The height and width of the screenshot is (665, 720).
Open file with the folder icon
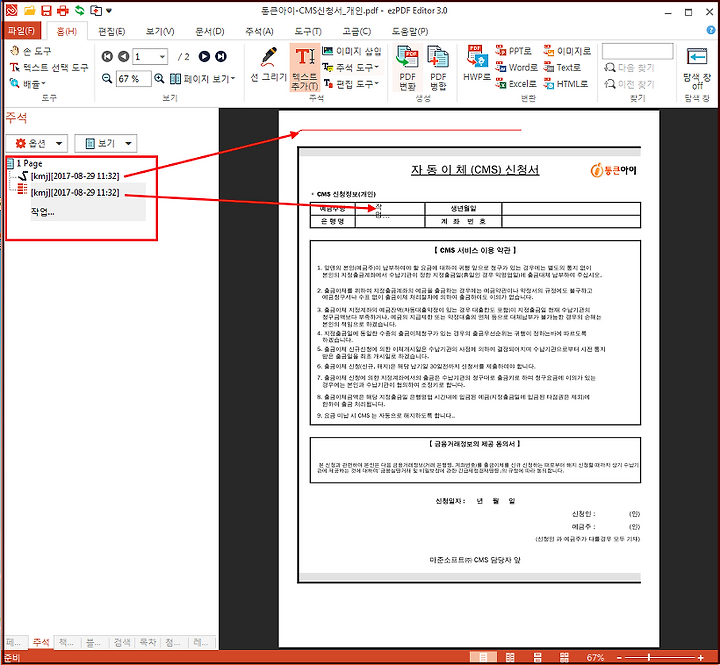click(x=29, y=11)
